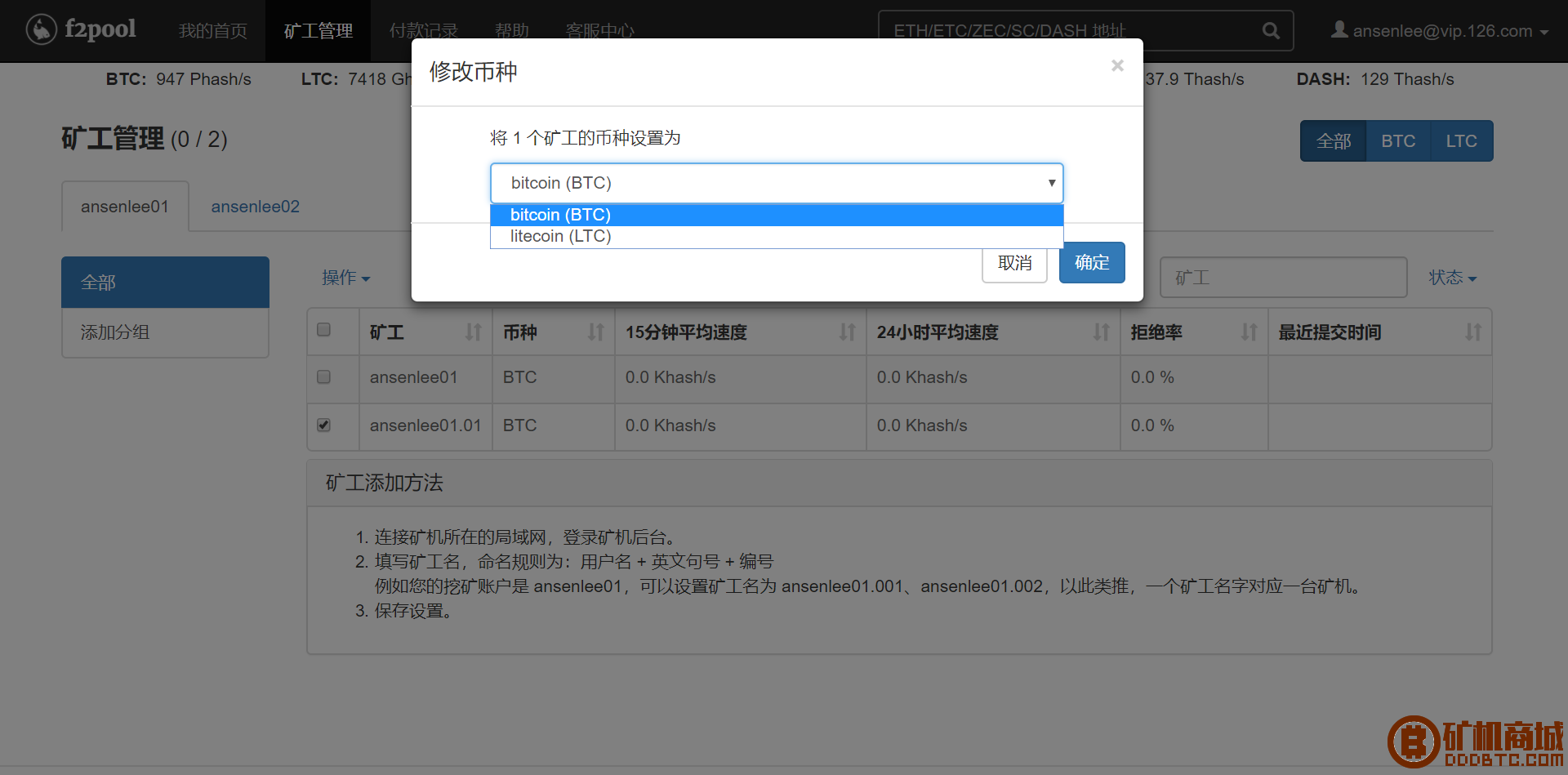Click the search magnifier icon
The image size is (1568, 775).
pyautogui.click(x=1271, y=31)
